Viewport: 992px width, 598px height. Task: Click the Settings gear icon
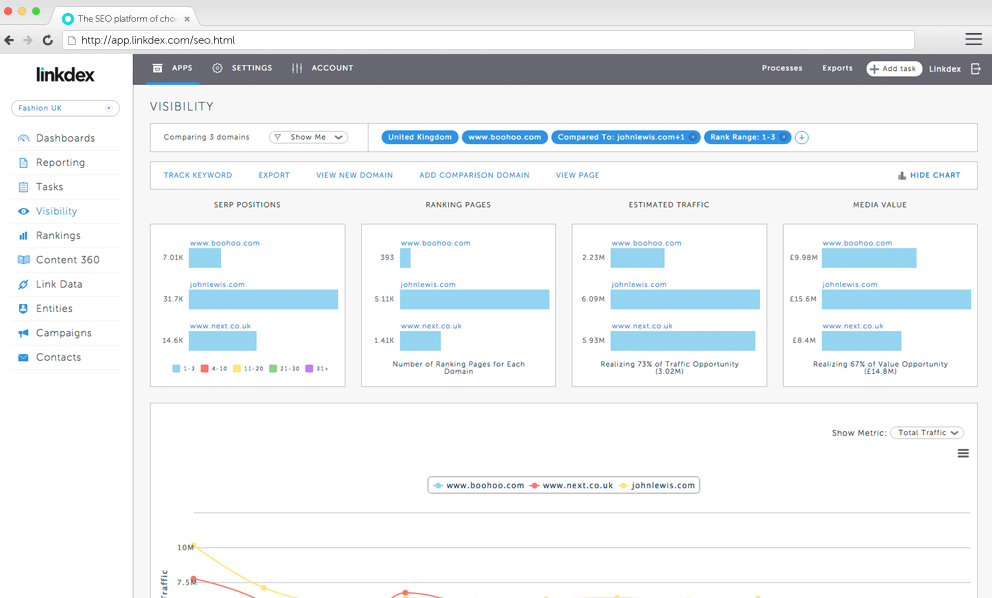[x=217, y=68]
